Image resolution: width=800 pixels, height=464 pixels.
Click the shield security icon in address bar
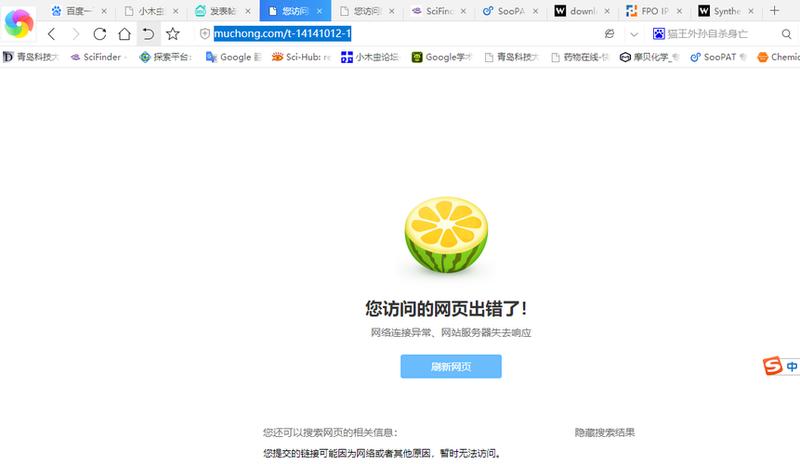(205, 34)
